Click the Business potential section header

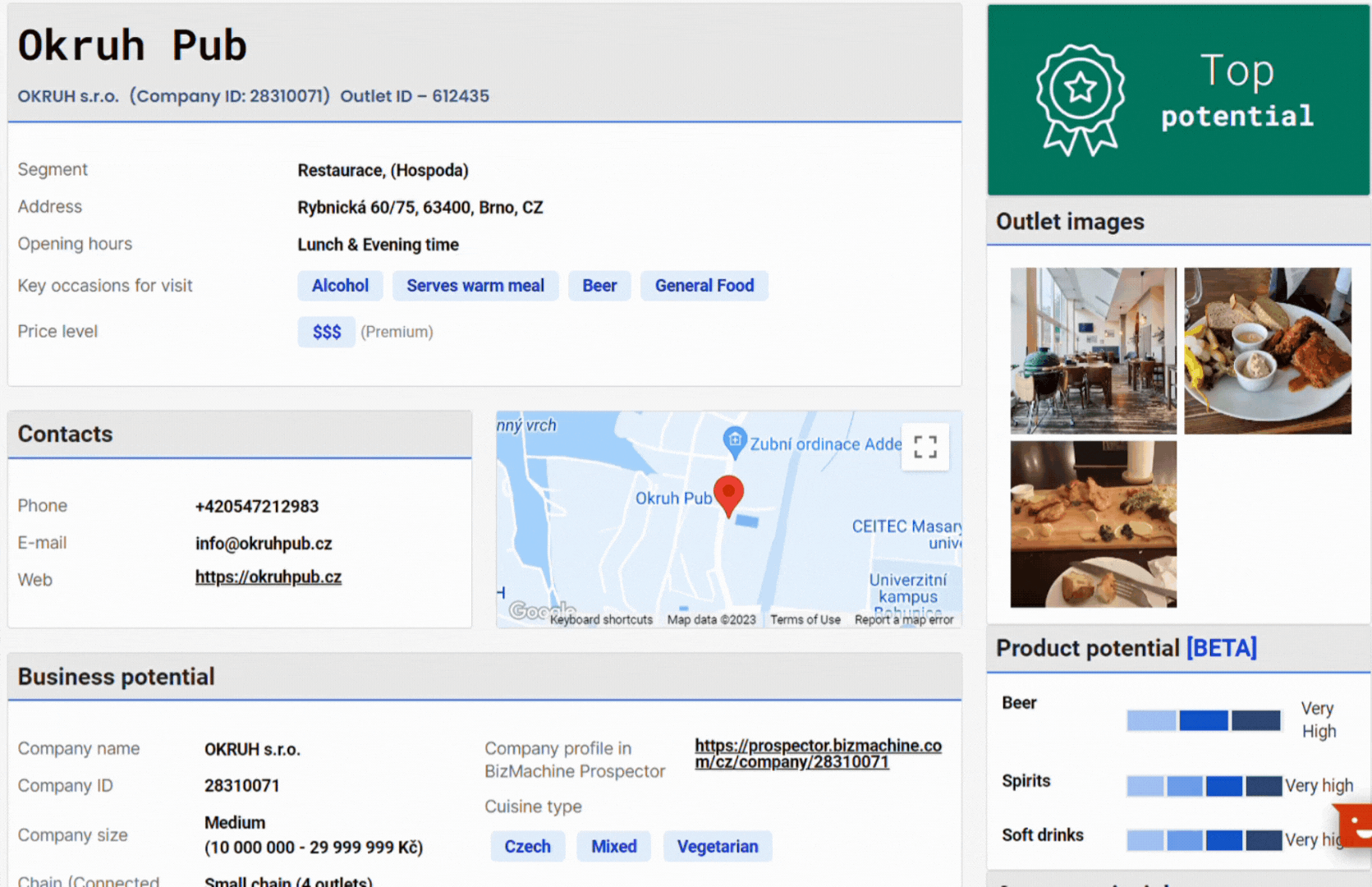pos(484,677)
